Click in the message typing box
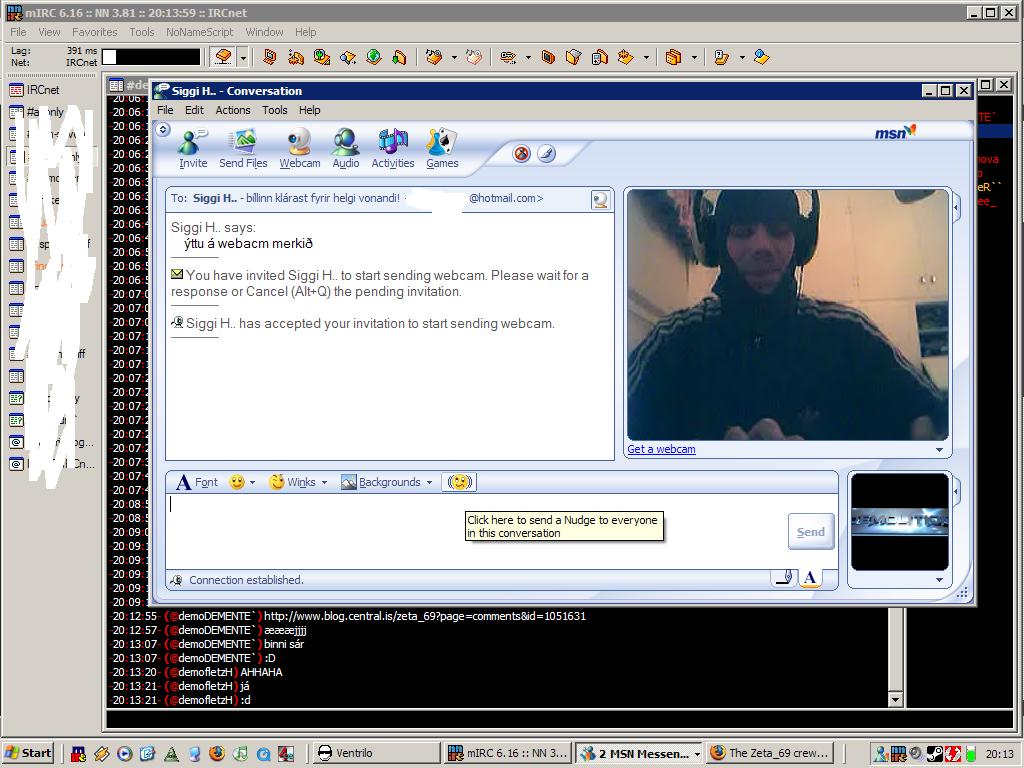Screen dimensions: 1024x768 coord(475,531)
